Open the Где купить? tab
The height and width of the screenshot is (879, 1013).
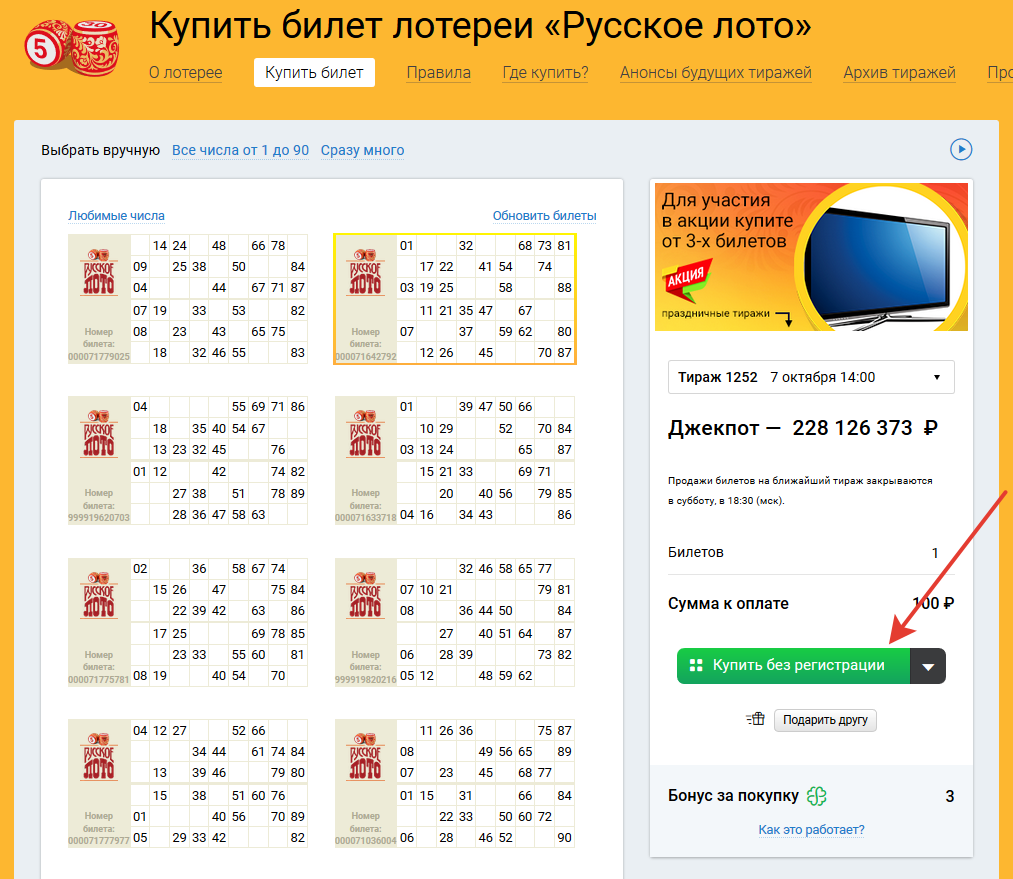click(x=545, y=72)
